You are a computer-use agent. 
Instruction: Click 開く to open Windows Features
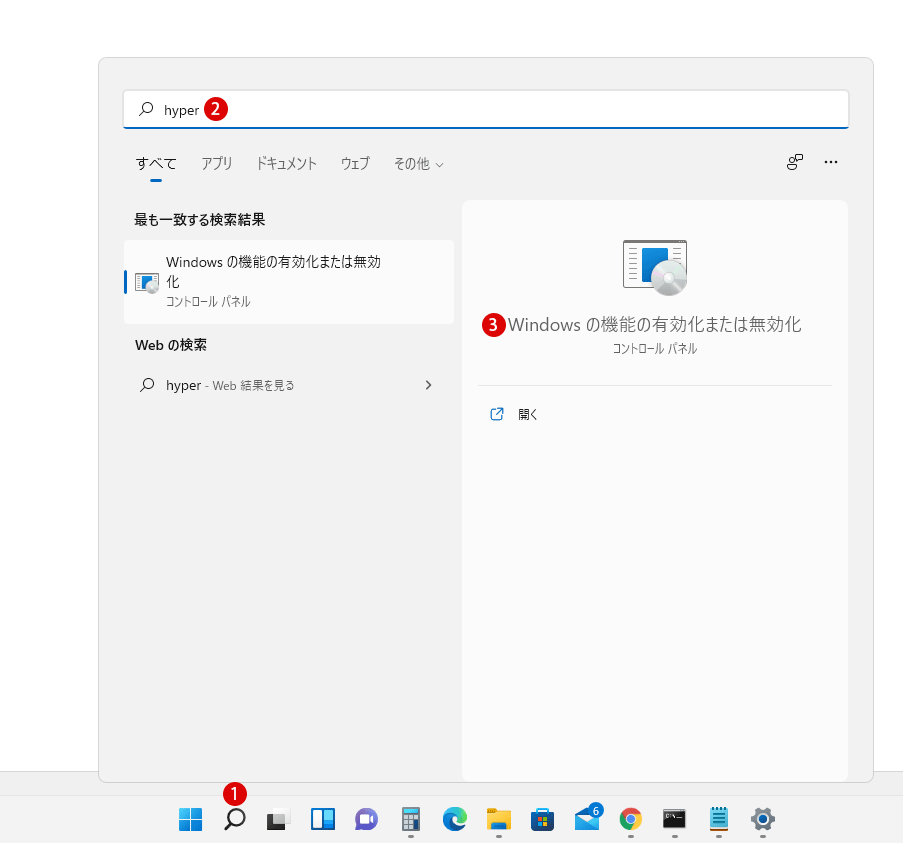[528, 414]
